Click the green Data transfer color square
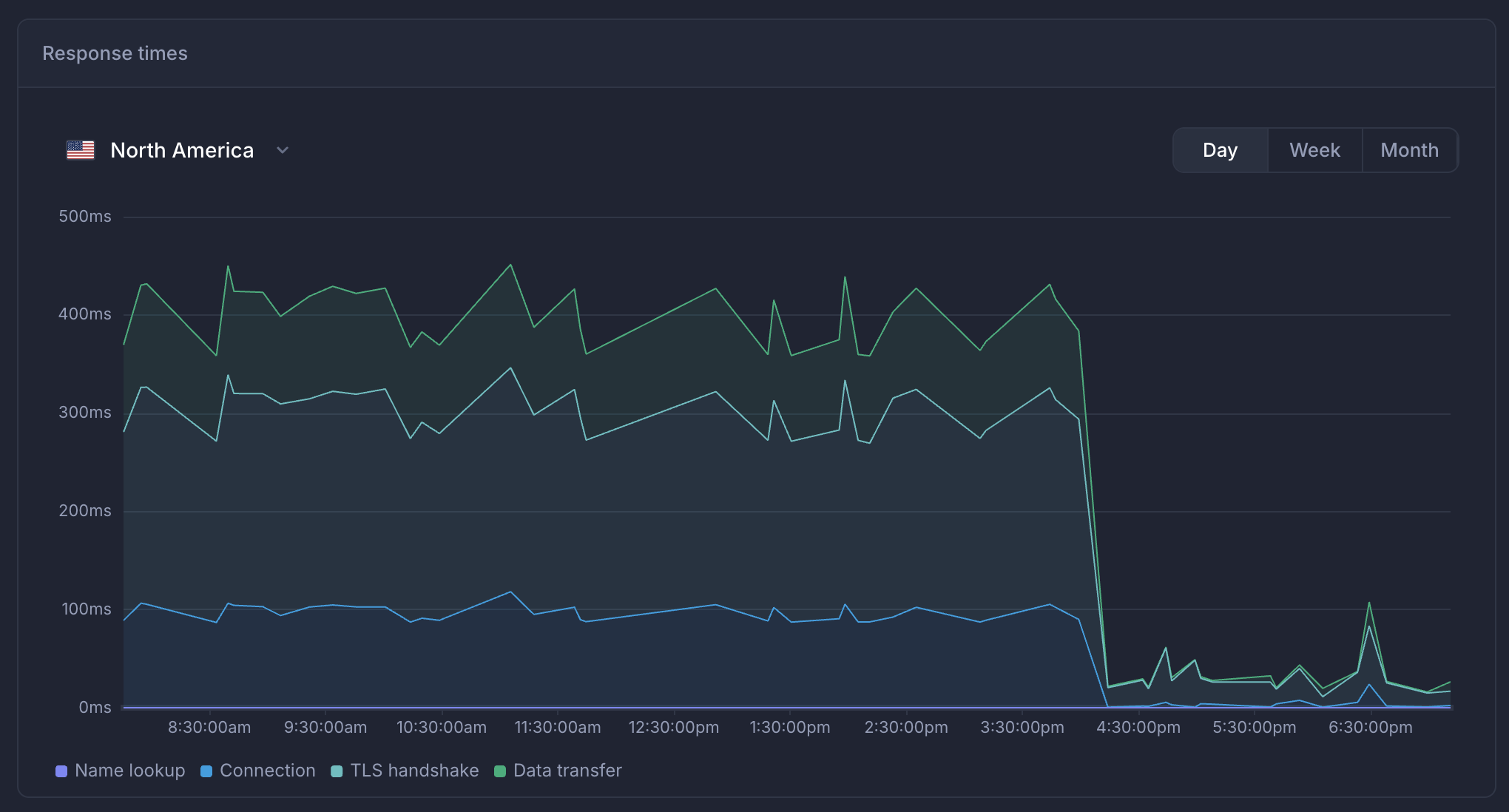This screenshot has width=1509, height=812. (500, 771)
